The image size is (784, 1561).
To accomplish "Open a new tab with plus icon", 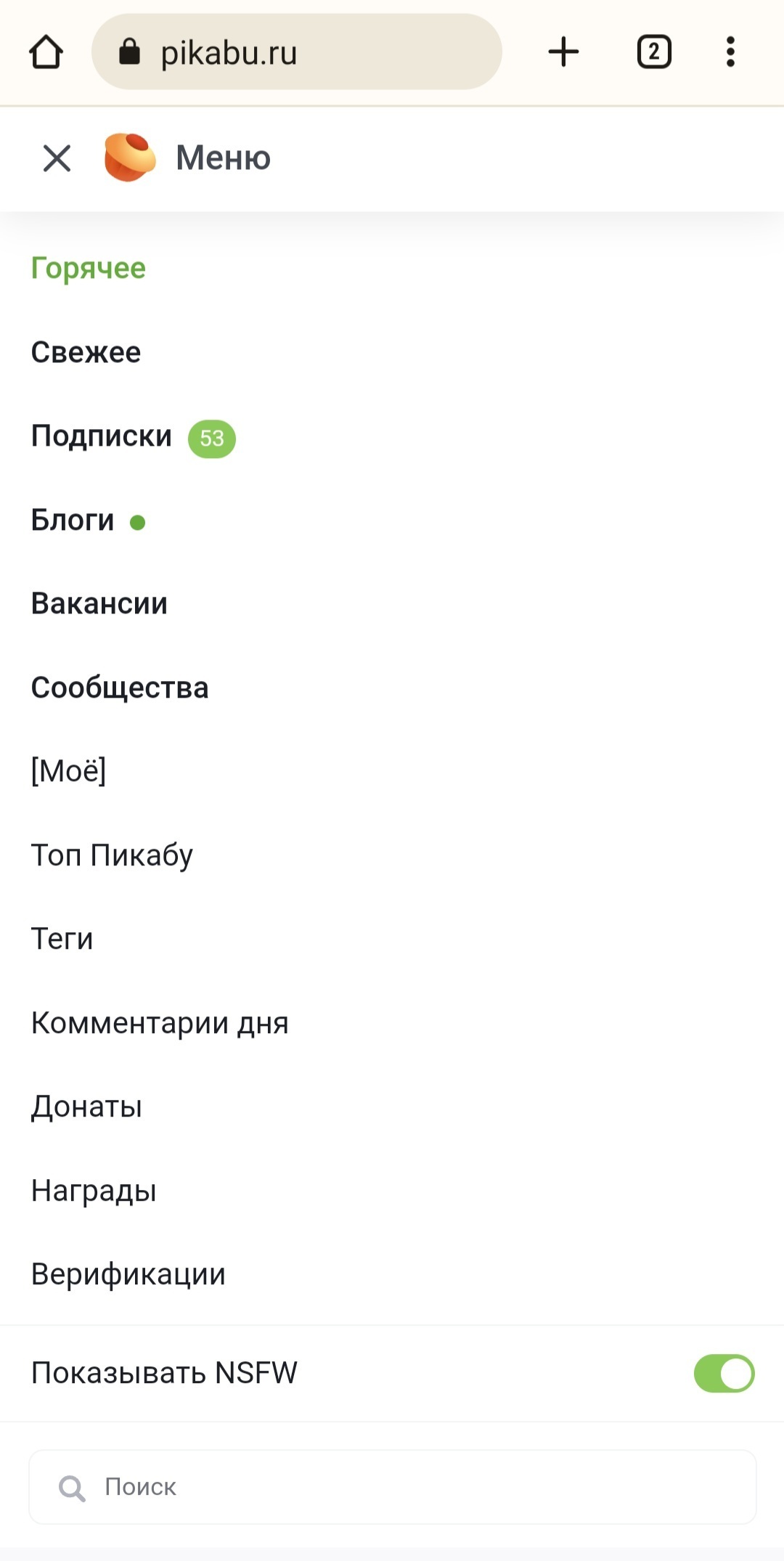I will tap(563, 52).
